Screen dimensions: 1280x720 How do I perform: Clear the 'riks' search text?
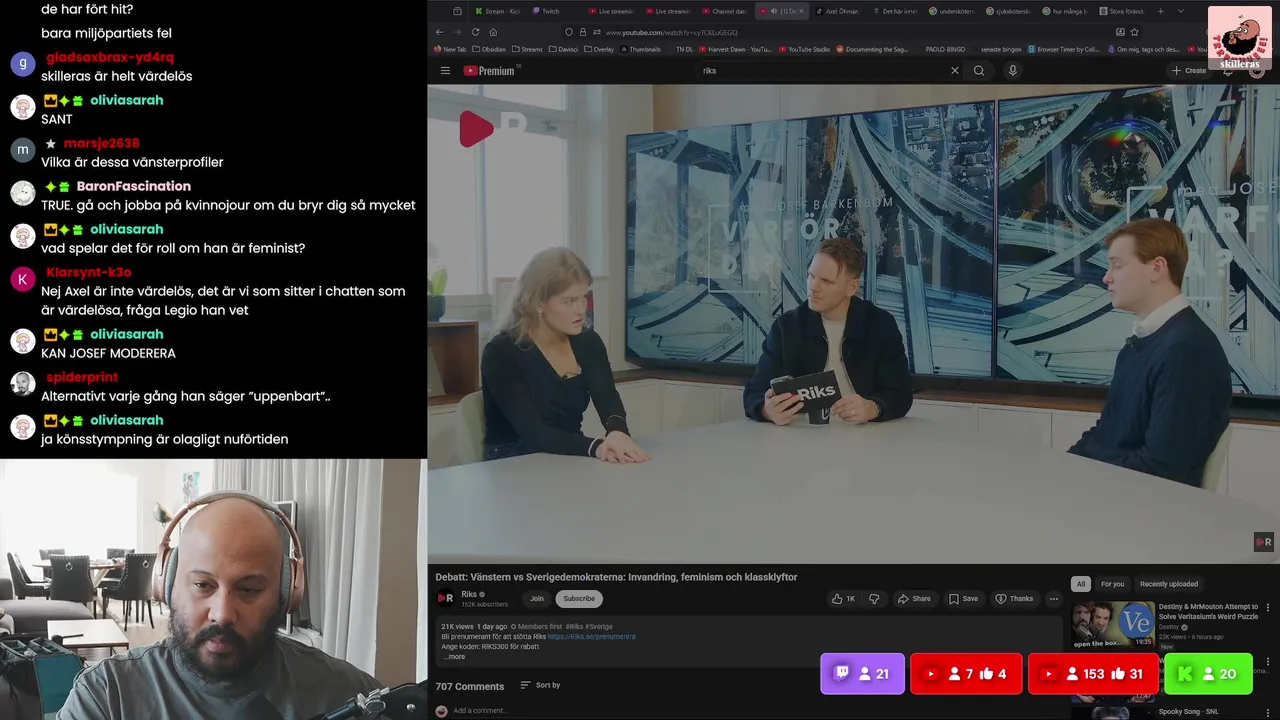(954, 71)
